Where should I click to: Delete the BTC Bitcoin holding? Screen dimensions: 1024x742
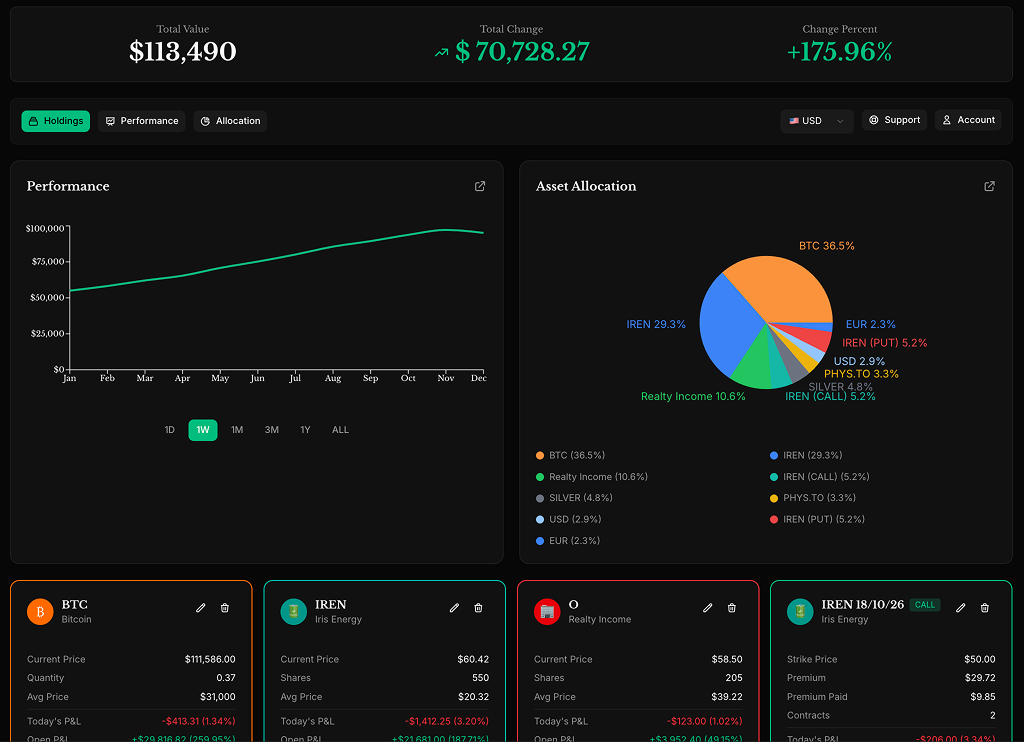(226, 607)
